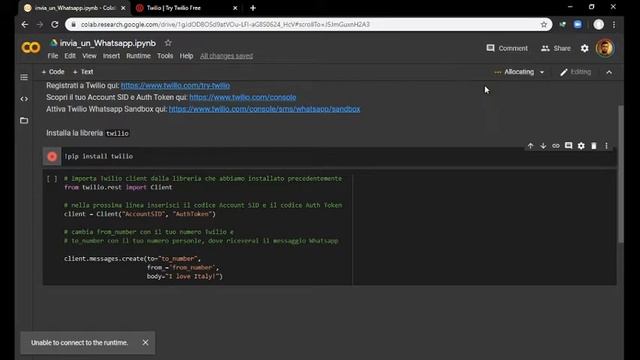Open the twilio.com/console link
The height and width of the screenshot is (360, 640).
(x=242, y=97)
